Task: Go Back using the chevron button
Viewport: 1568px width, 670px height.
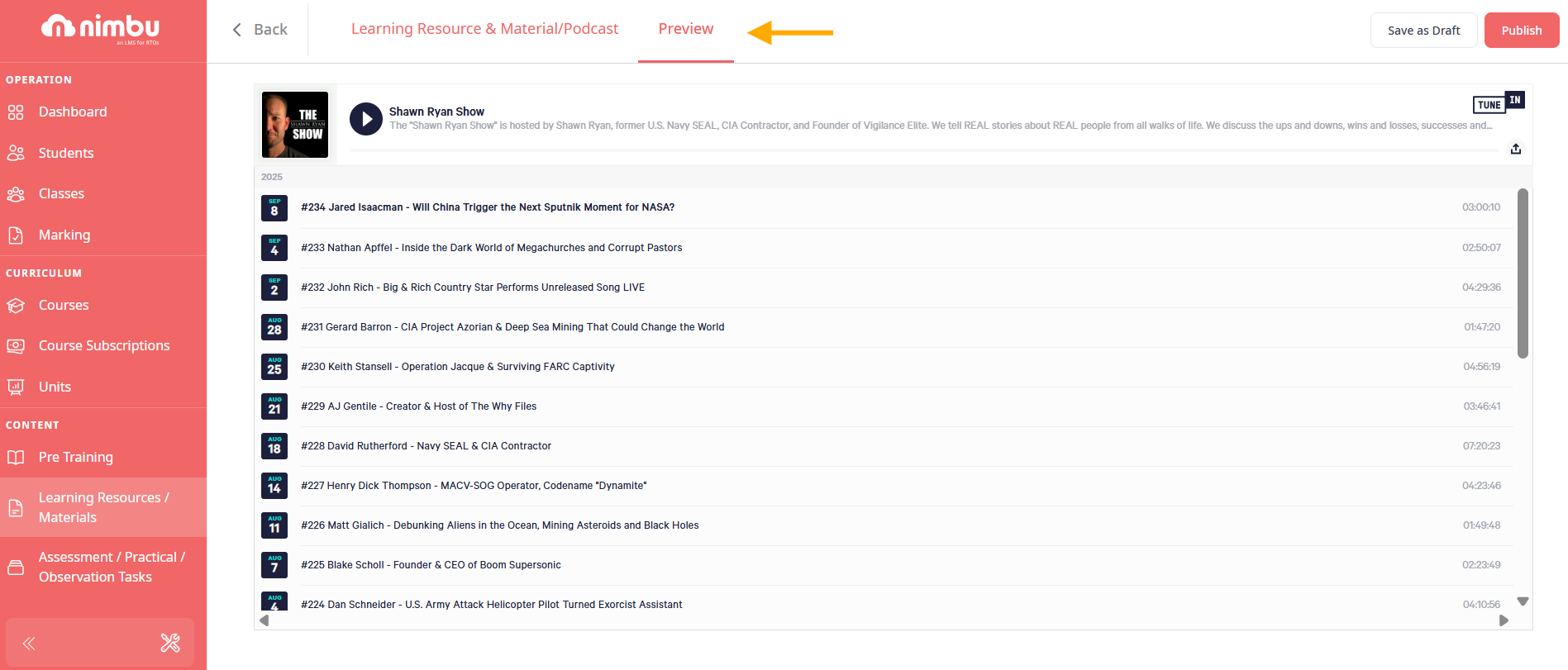Action: tap(260, 30)
